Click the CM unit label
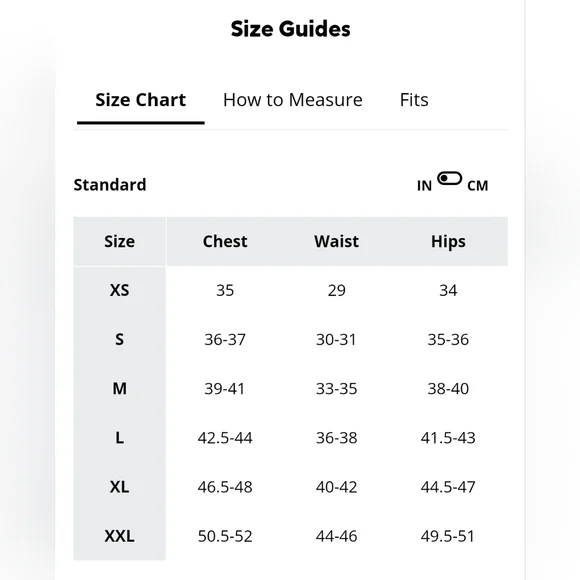The height and width of the screenshot is (580, 580). coord(478,186)
